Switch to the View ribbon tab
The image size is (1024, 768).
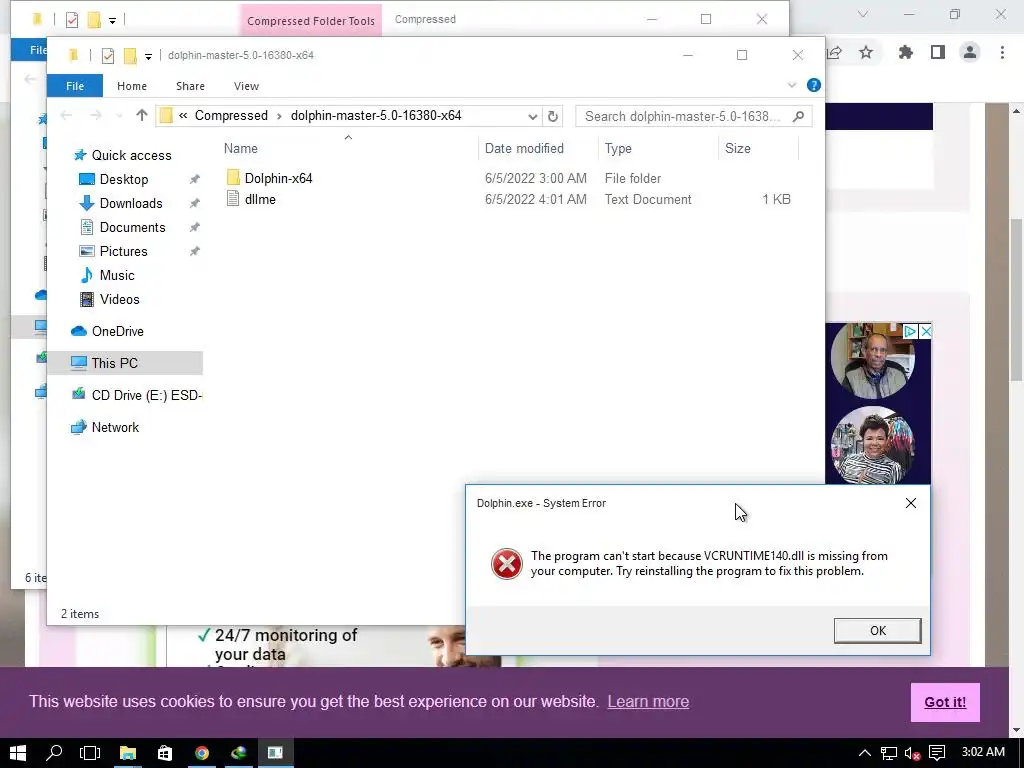[x=246, y=86]
